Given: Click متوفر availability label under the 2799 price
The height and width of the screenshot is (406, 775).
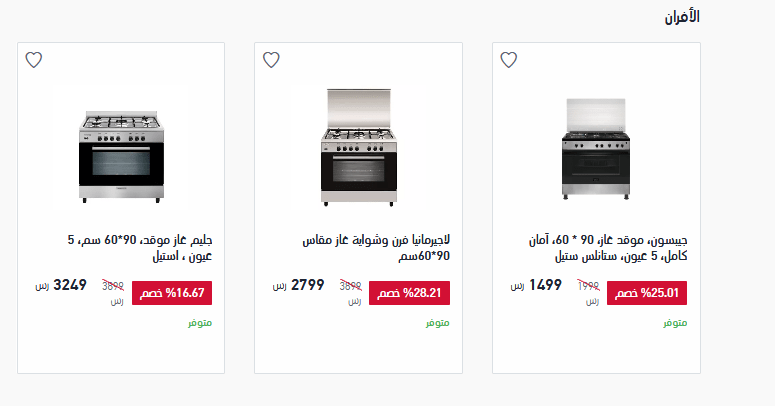Looking at the screenshot, I should [x=437, y=323].
